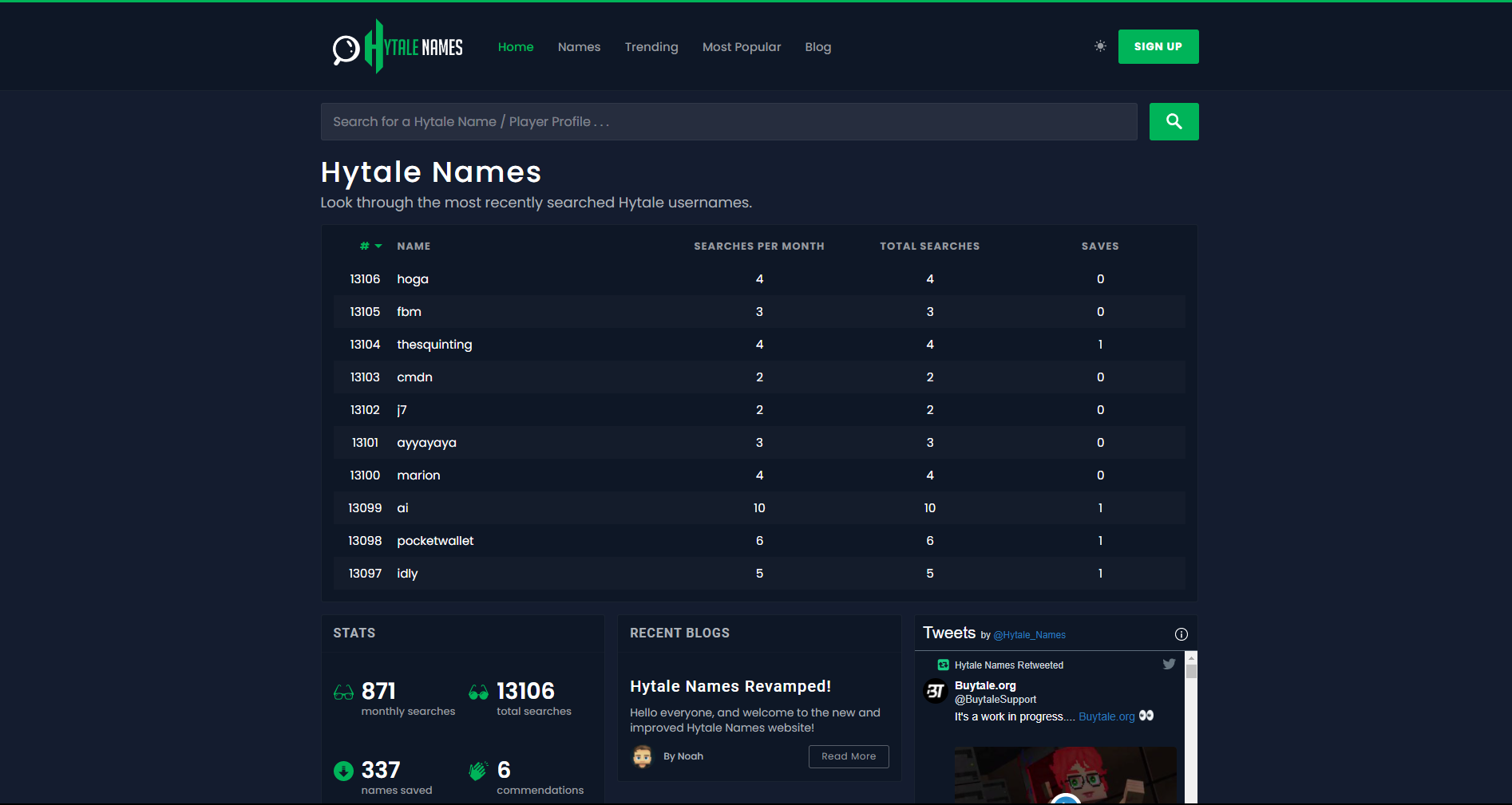
Task: Open the name 'ai'
Action: (x=402, y=507)
